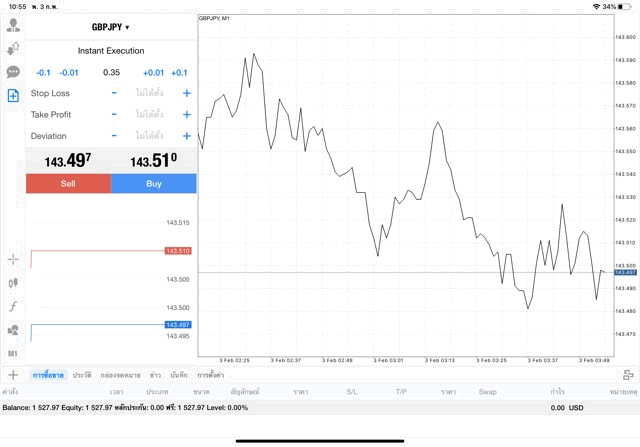Open the M1 timeframe selector
Image resolution: width=640 pixels, height=447 pixels.
click(13, 353)
